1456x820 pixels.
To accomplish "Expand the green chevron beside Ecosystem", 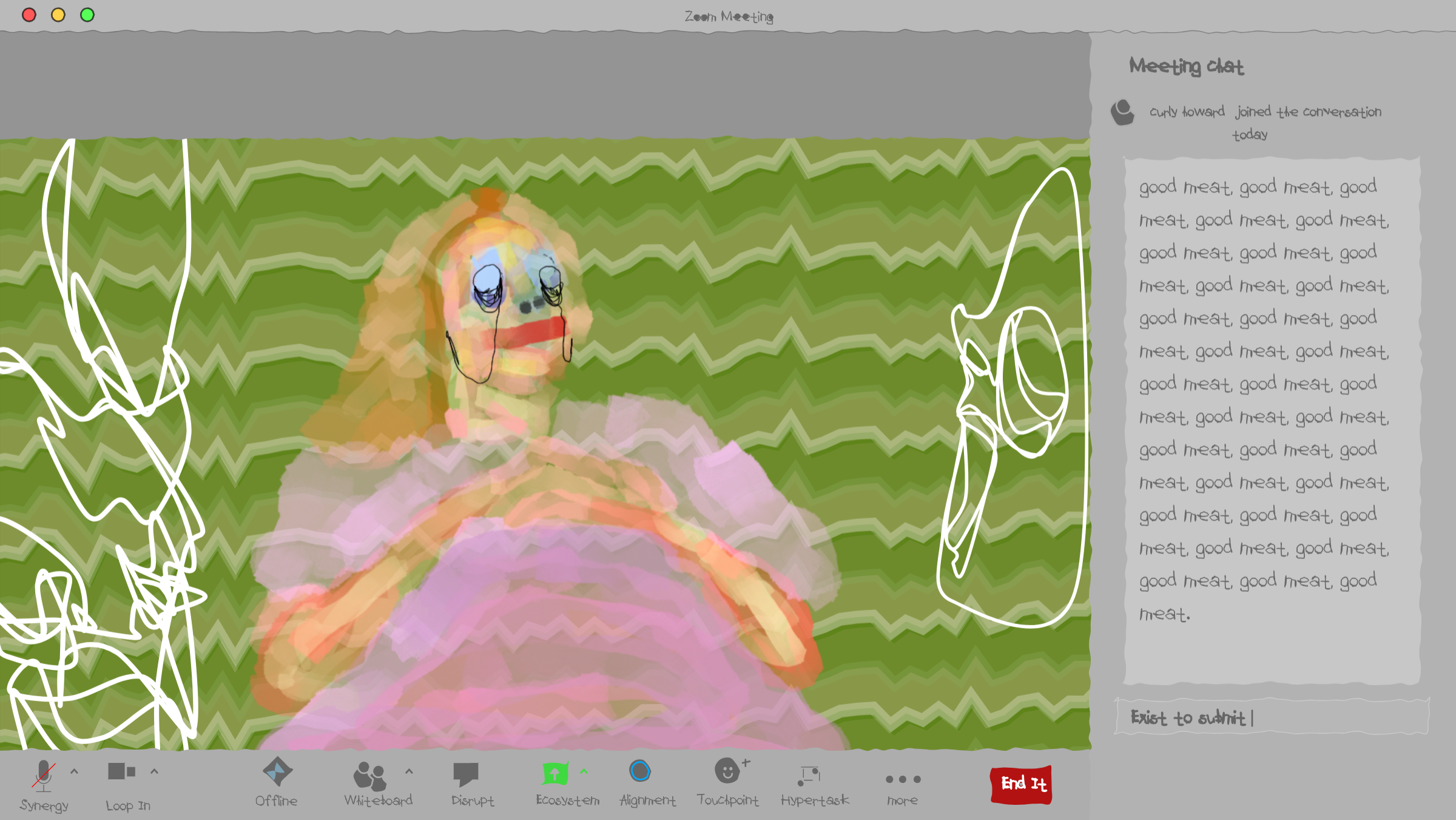I will [584, 771].
